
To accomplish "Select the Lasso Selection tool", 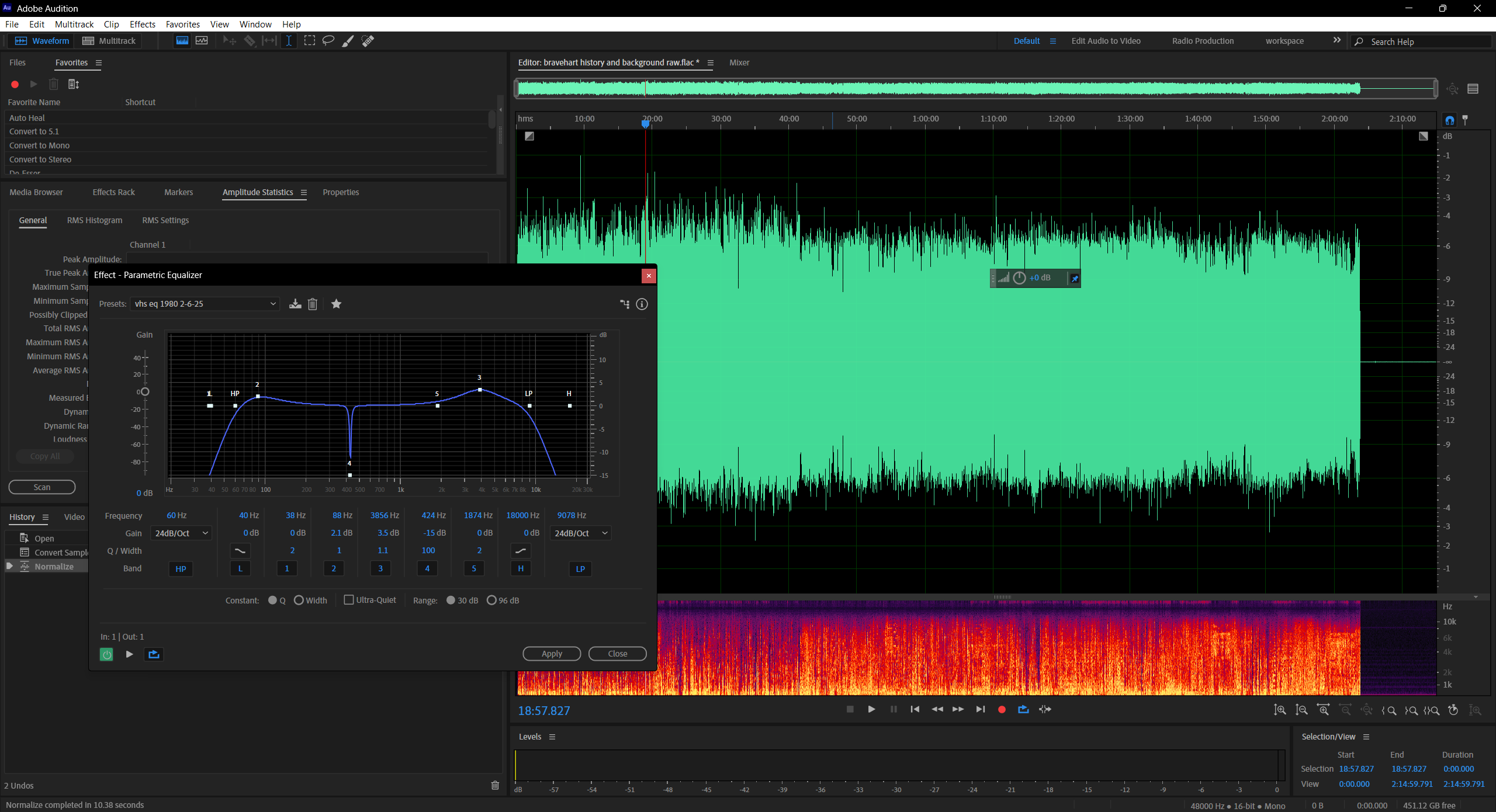I will click(328, 41).
